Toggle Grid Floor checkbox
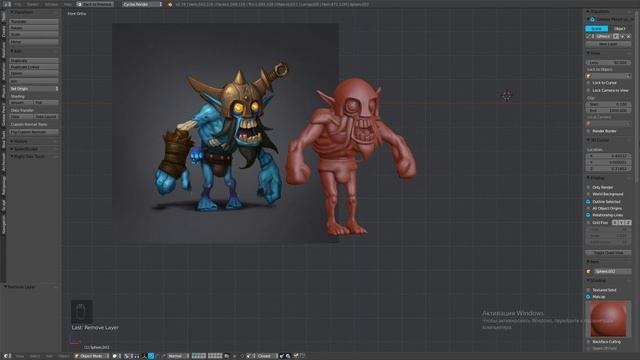The height and width of the screenshot is (360, 640). point(588,223)
